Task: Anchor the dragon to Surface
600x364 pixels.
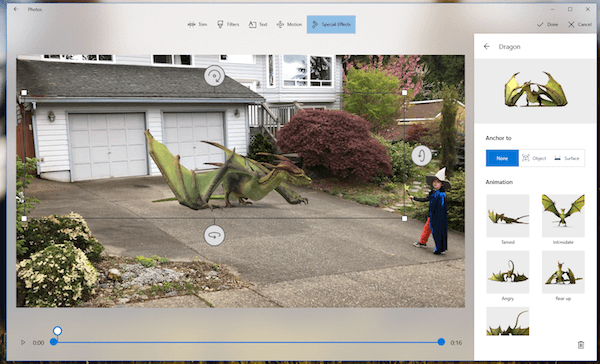Action: click(x=567, y=158)
